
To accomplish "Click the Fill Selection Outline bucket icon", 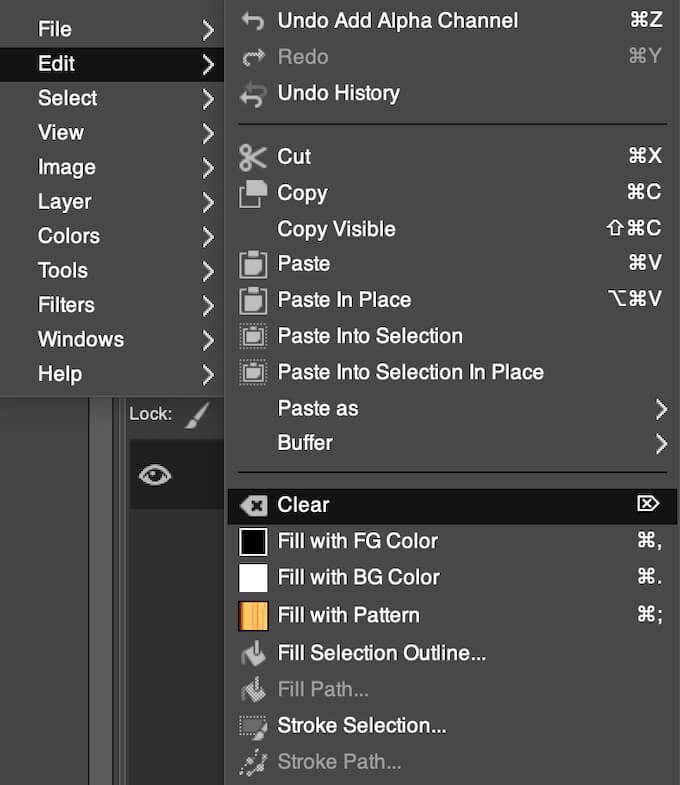I will pyautogui.click(x=253, y=653).
